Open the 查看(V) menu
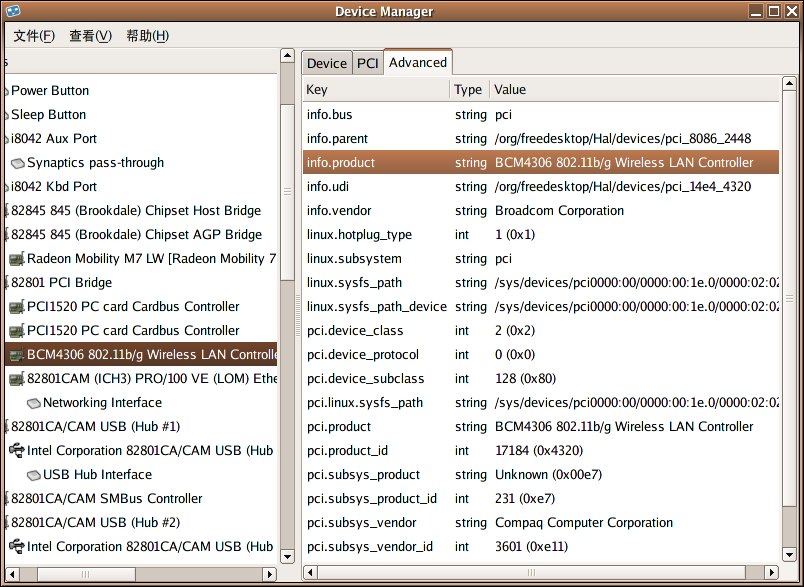804x587 pixels. click(90, 36)
